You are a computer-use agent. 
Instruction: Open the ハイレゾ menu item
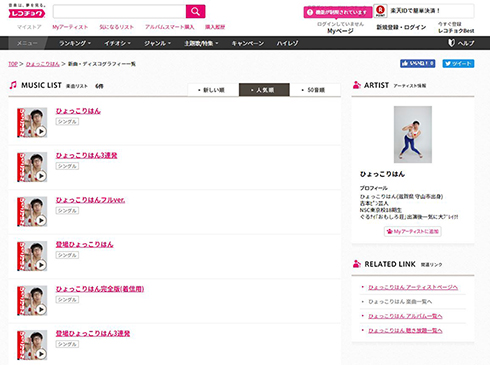pos(287,43)
